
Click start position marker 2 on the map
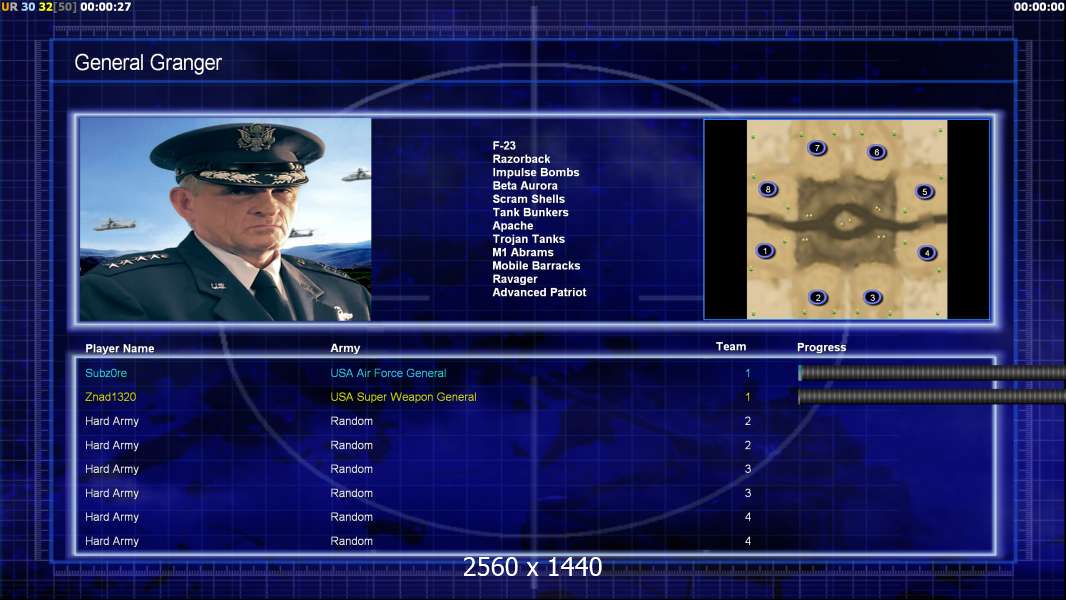[818, 297]
